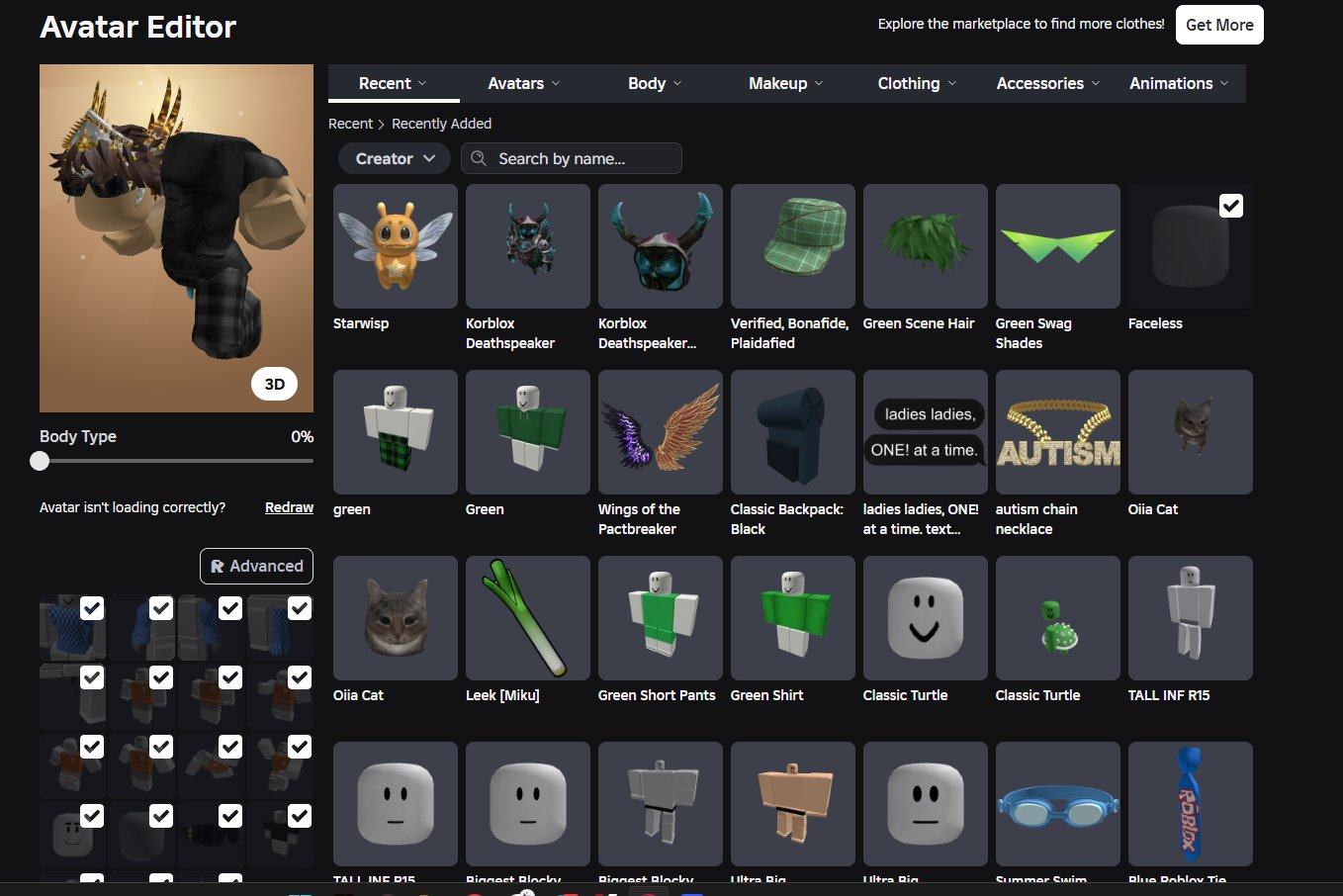Uncheck the black-shirt figure worn item
The image size is (1343, 896).
click(300, 816)
